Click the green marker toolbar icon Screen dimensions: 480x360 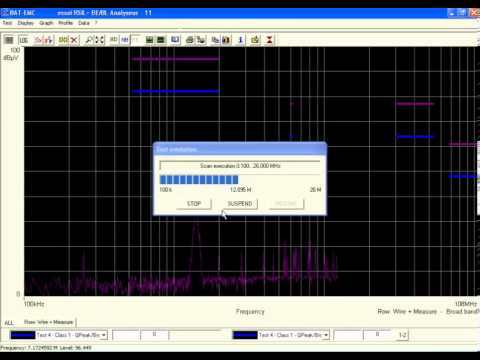pos(63,40)
